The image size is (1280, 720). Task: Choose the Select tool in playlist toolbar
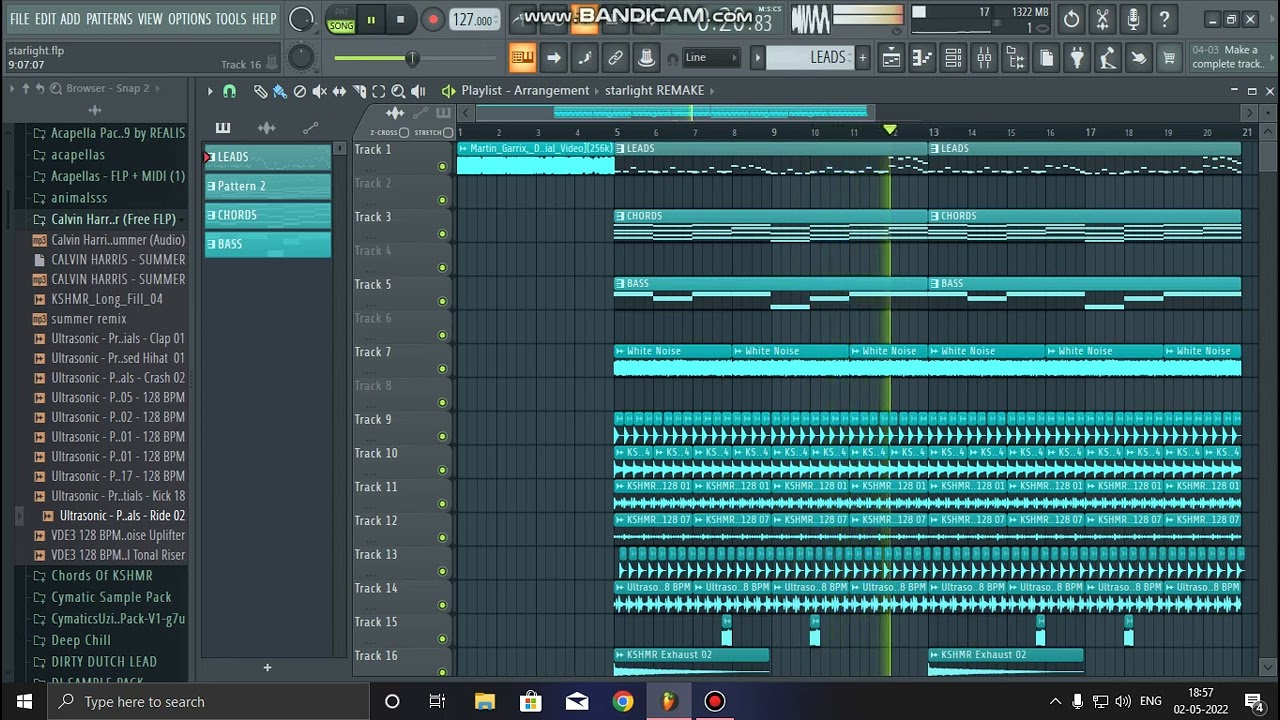[x=378, y=91]
